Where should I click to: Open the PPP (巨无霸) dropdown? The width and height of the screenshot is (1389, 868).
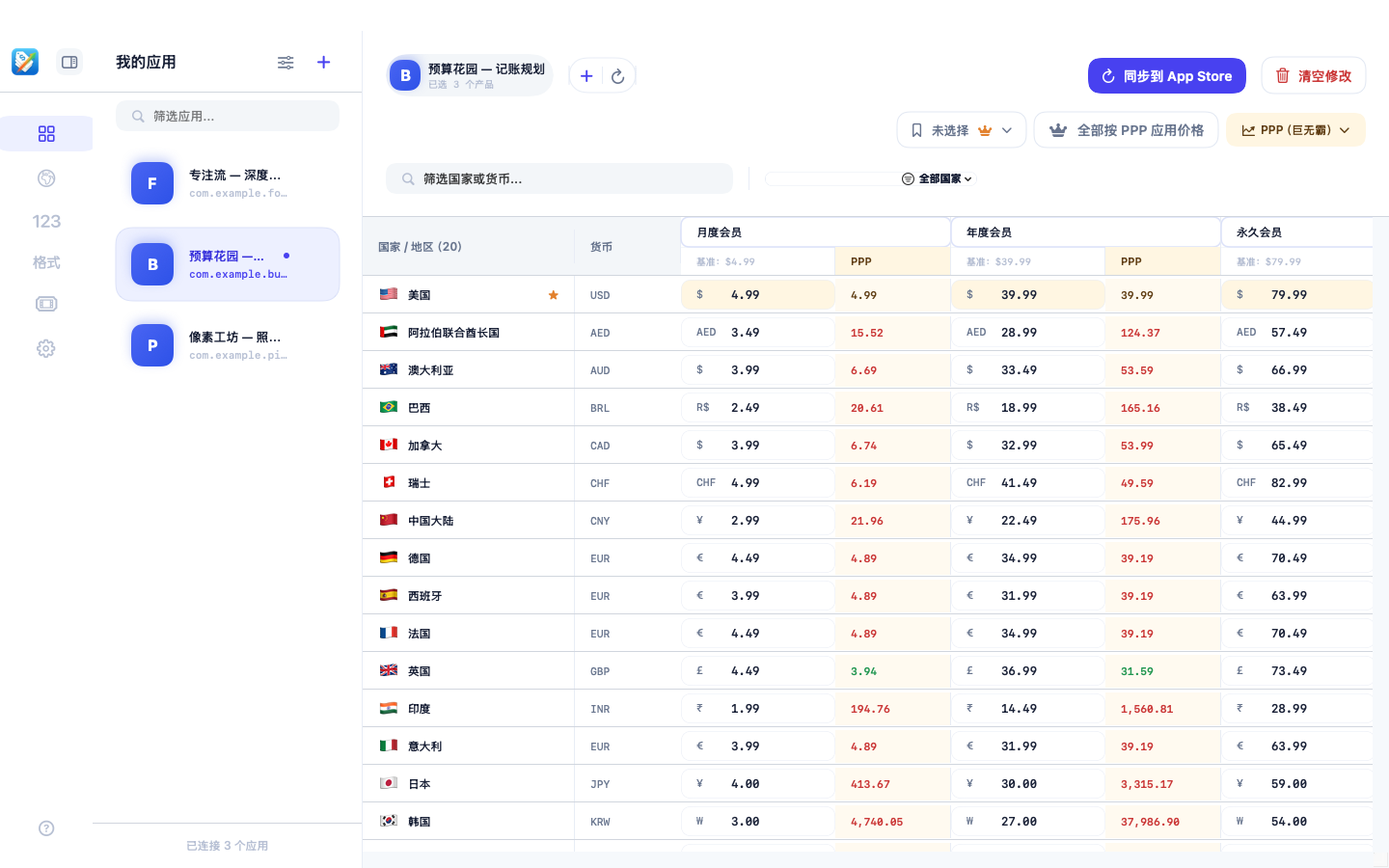[1296, 130]
